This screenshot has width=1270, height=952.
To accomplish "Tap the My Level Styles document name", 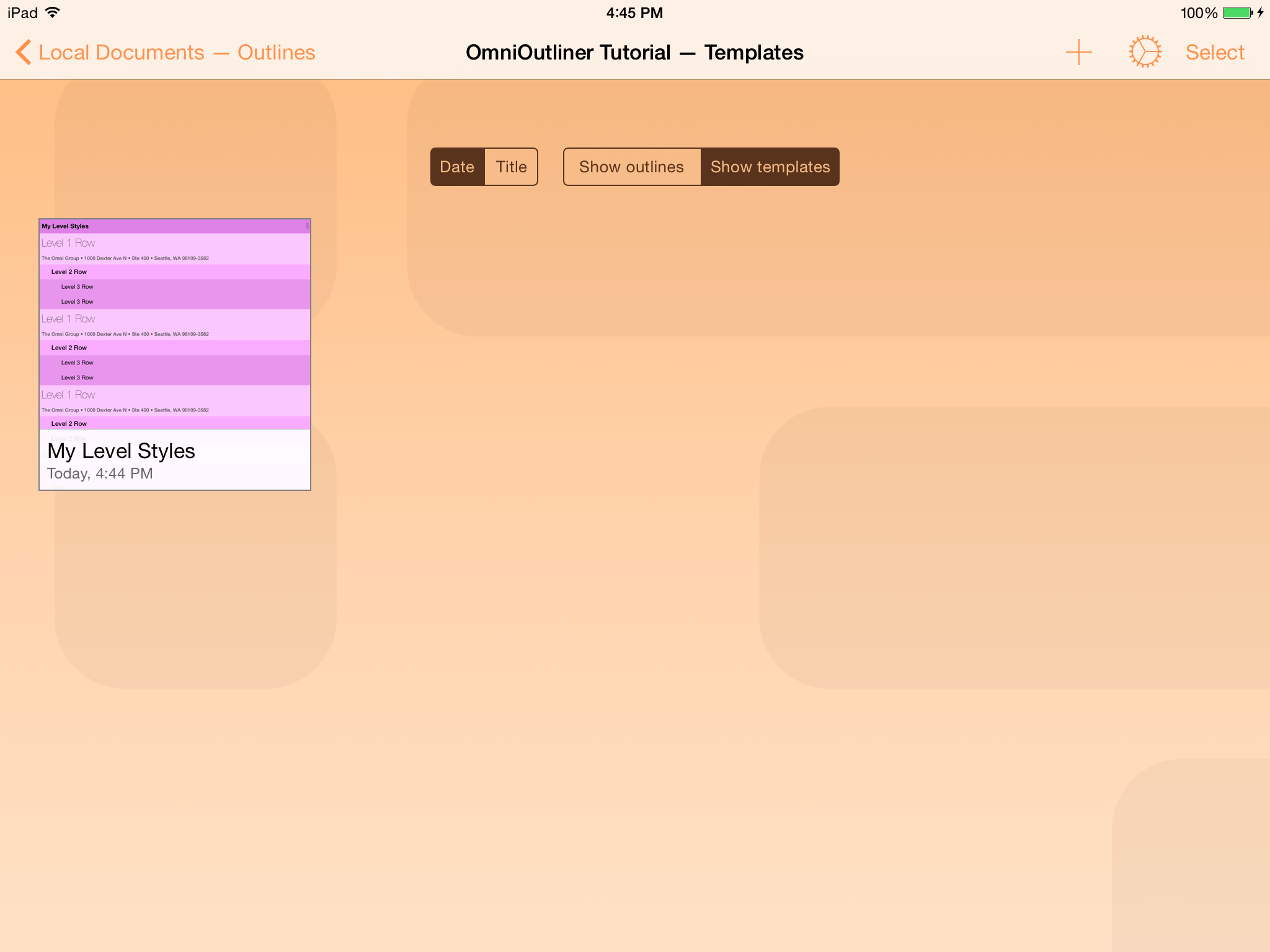I will click(122, 451).
